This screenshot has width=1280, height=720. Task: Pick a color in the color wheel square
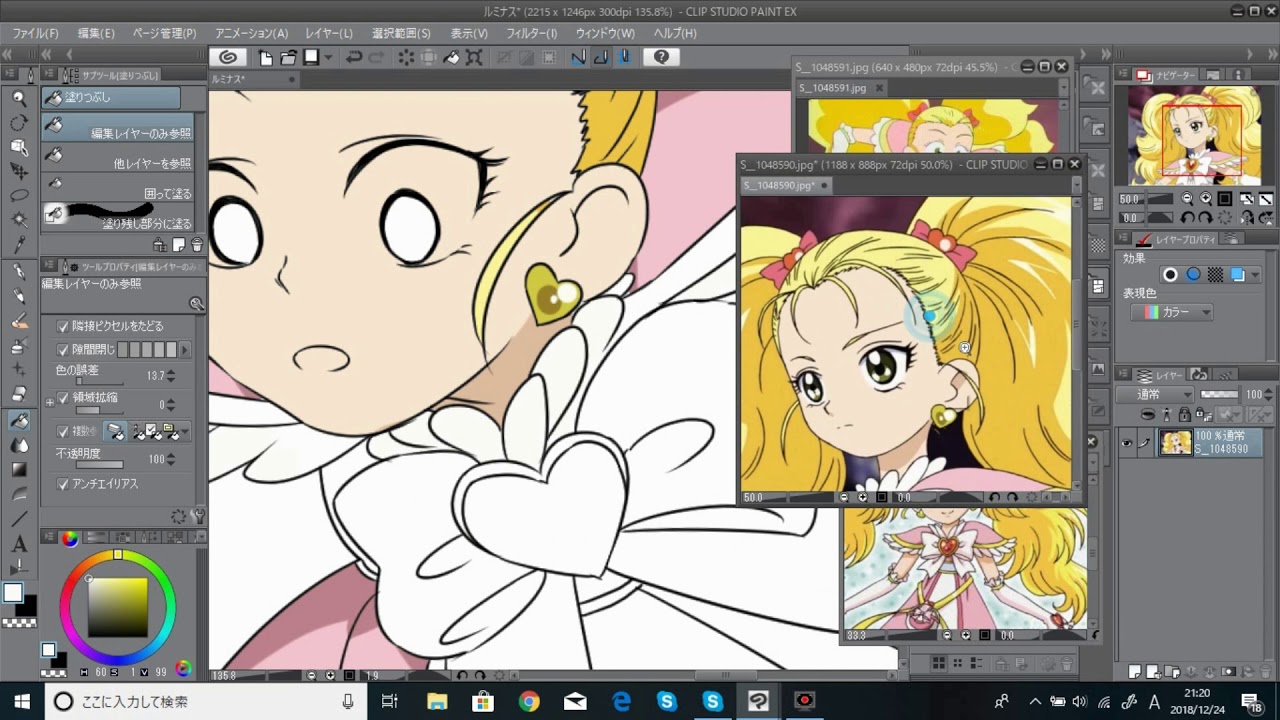click(117, 607)
